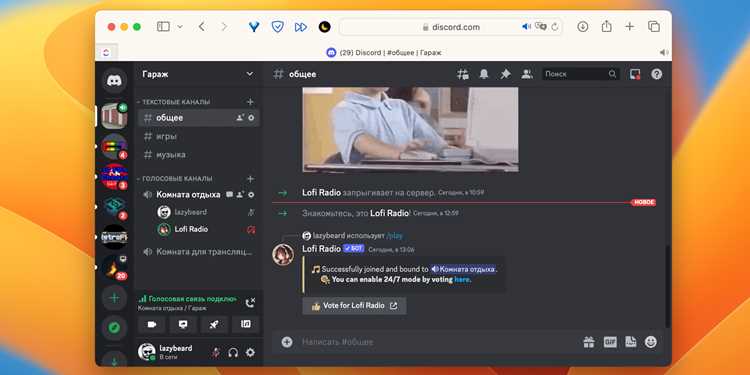Open Lofi Radio bot avatar
This screenshot has height=375, width=750.
[x=283, y=254]
